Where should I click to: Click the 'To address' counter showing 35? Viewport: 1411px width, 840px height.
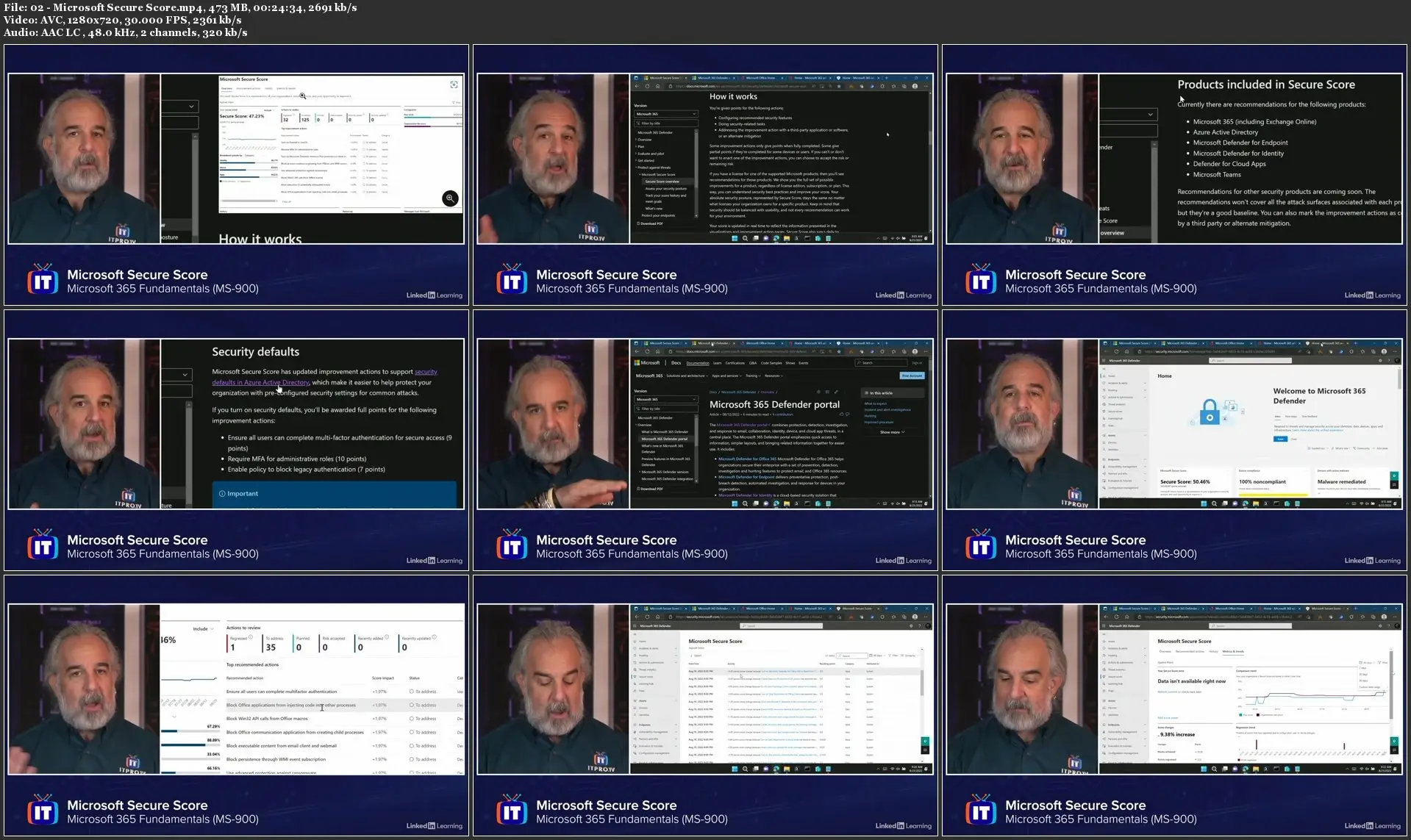coord(273,644)
